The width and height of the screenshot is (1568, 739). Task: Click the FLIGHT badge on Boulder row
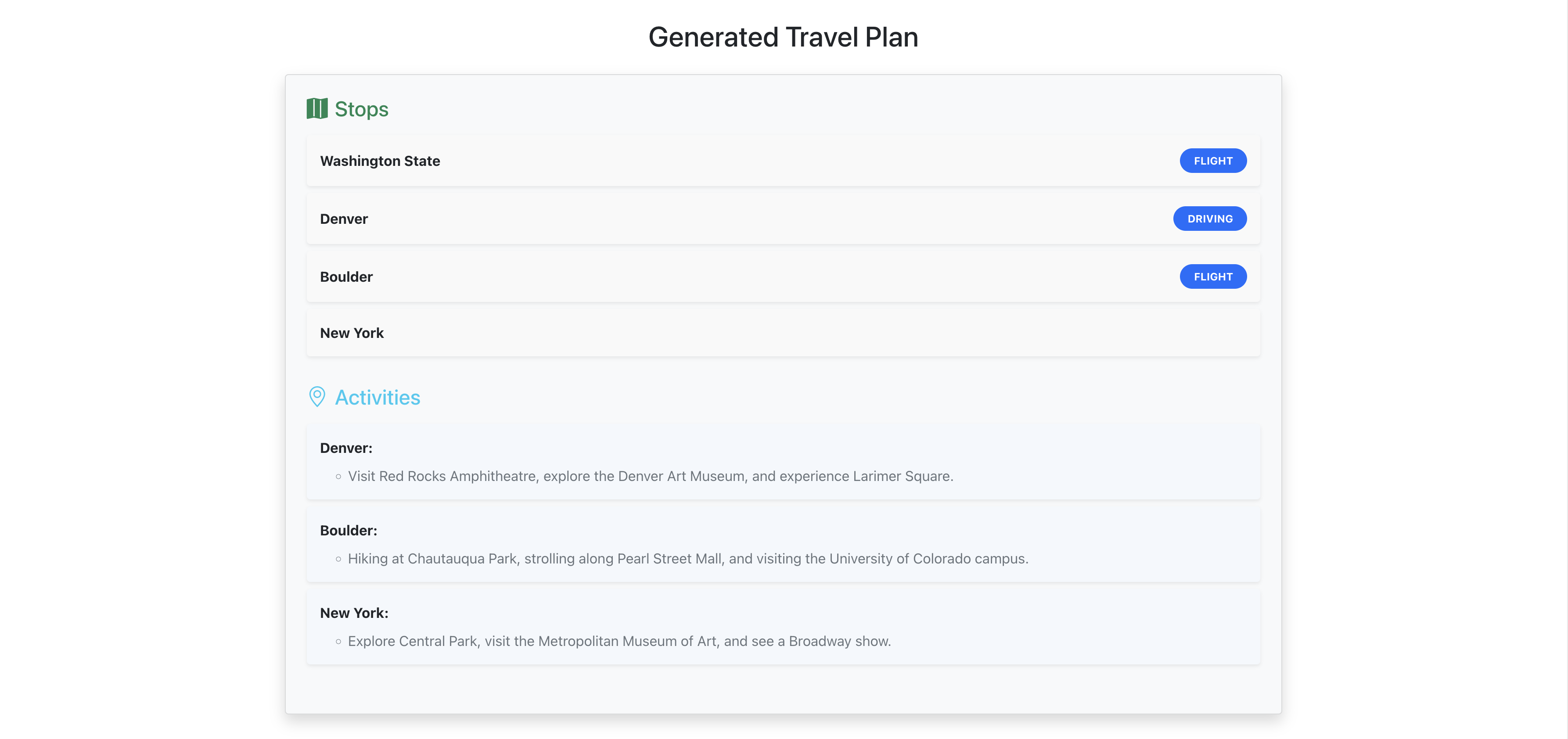(x=1212, y=276)
